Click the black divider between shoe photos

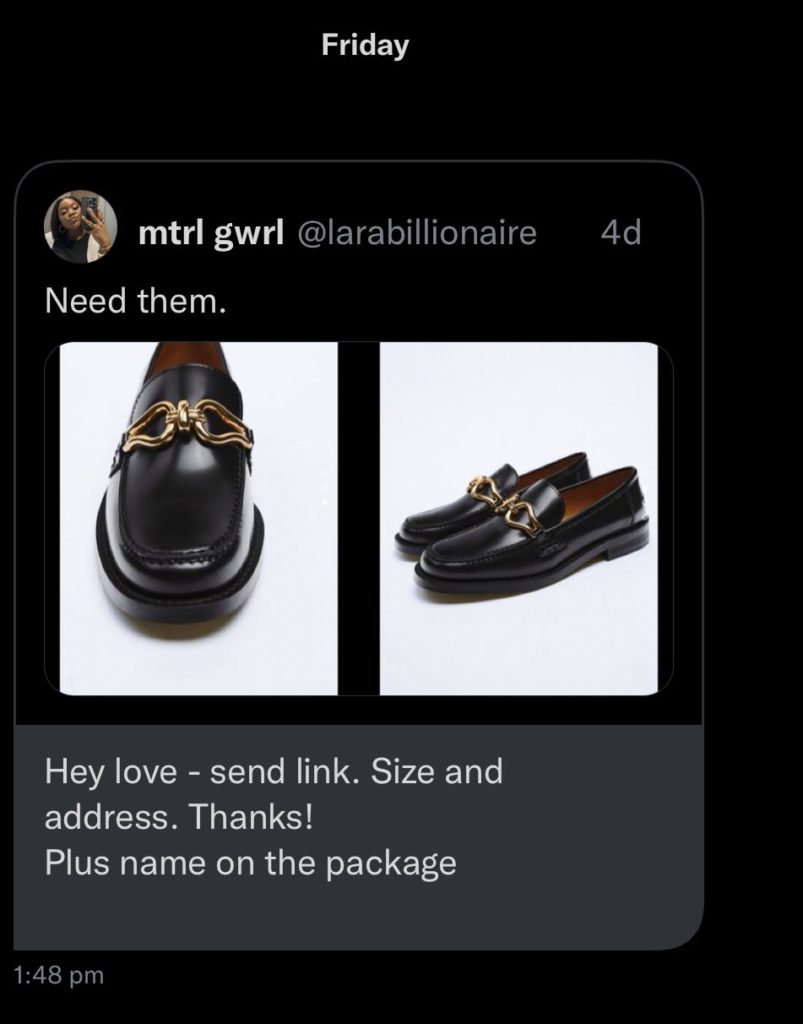(360, 518)
